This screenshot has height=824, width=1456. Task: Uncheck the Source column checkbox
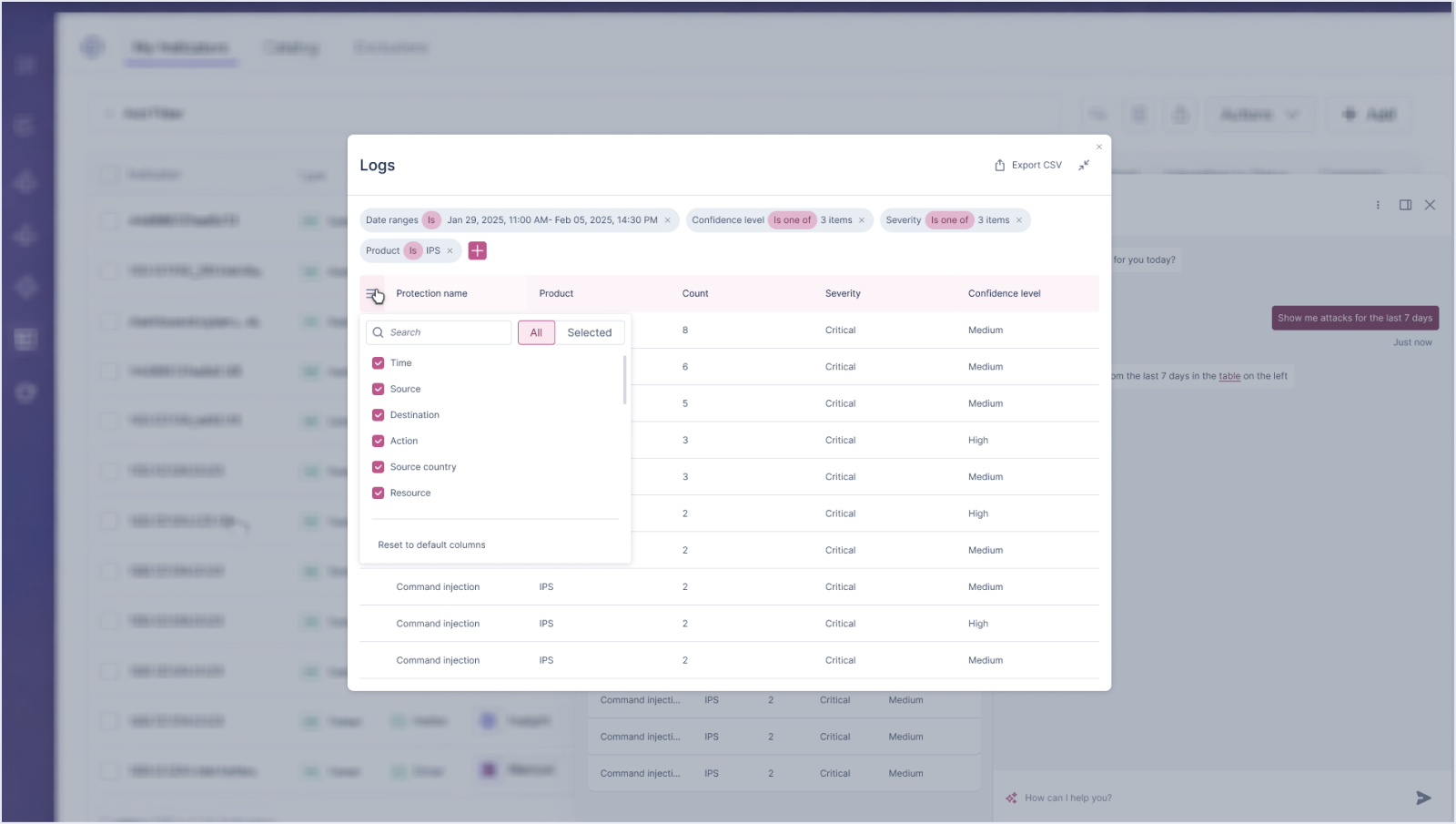[x=378, y=389]
